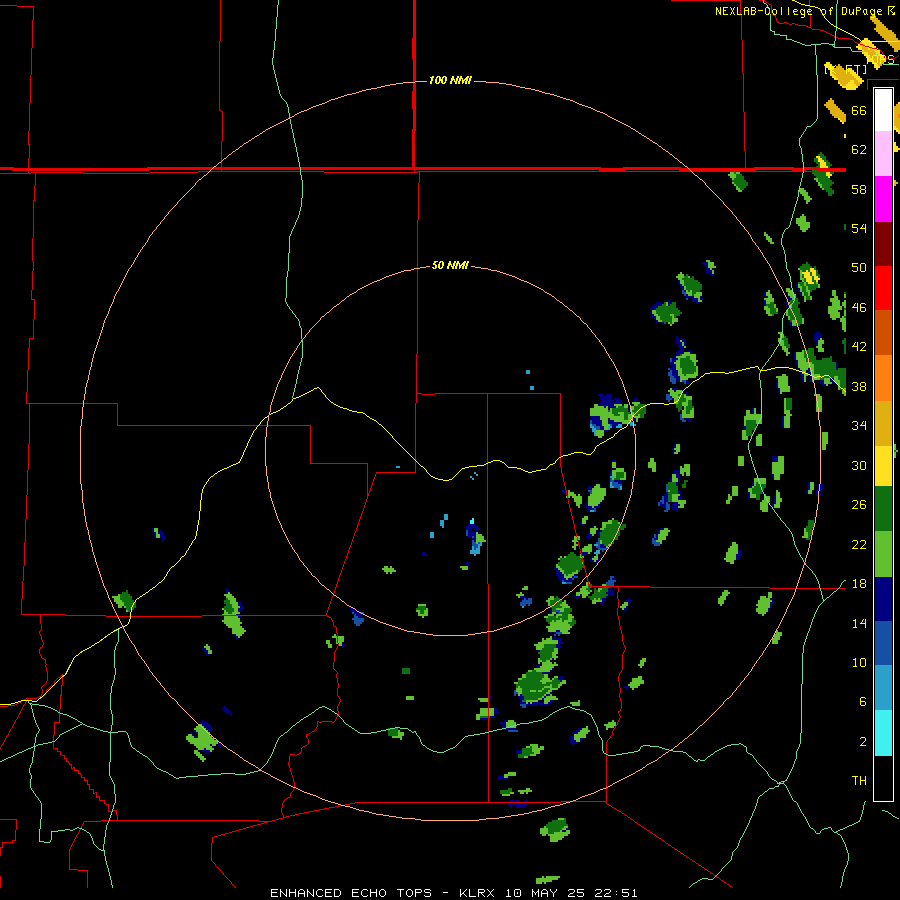Select the light green legend band
This screenshot has height=900, width=900.
coord(883,554)
